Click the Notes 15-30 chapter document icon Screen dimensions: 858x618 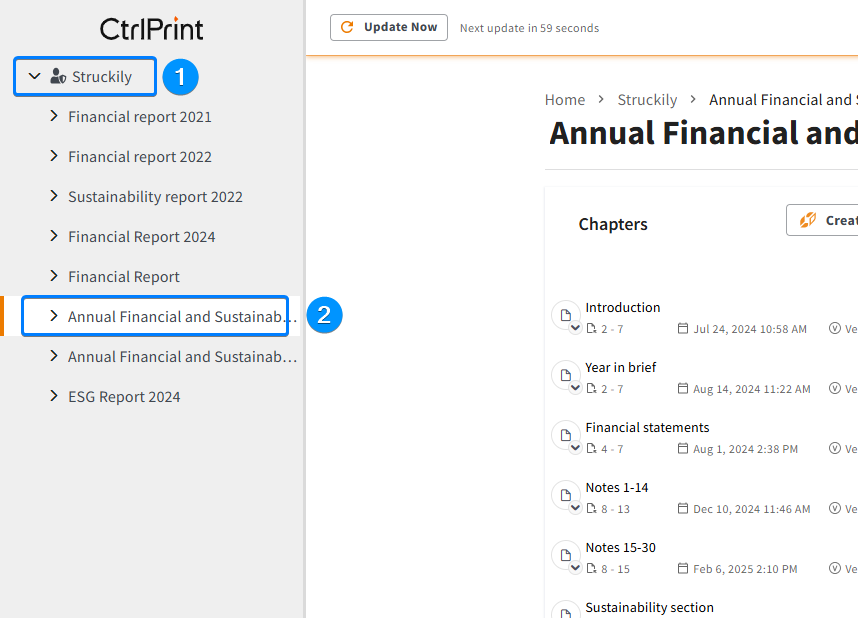pyautogui.click(x=565, y=555)
